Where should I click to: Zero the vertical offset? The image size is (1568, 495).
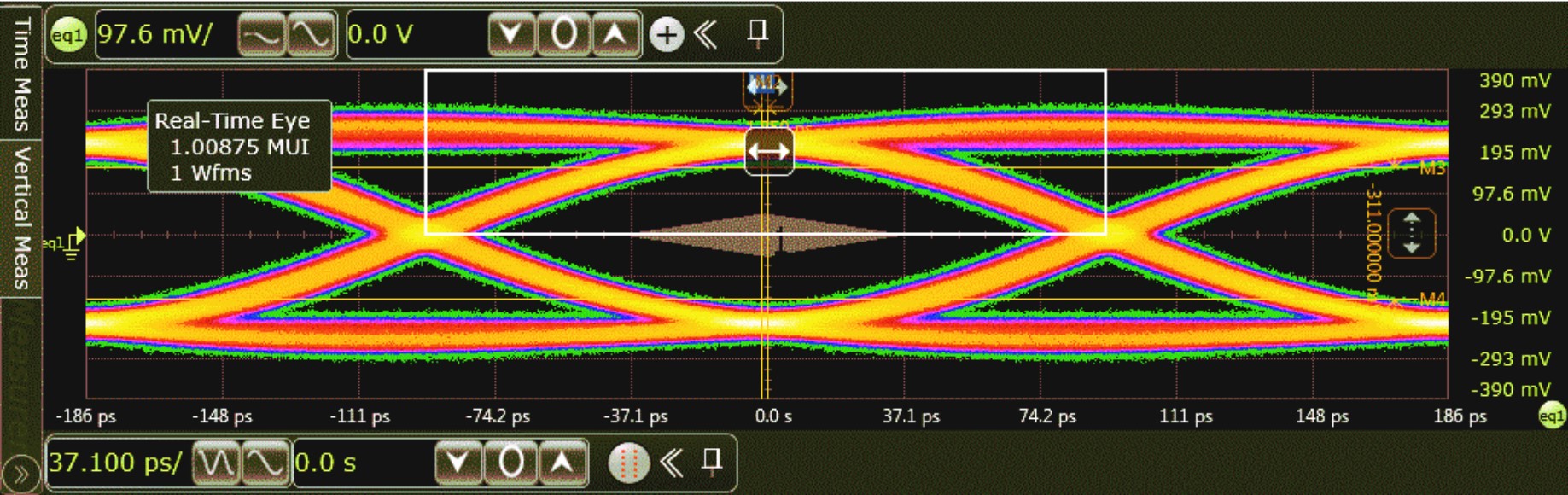click(x=563, y=35)
